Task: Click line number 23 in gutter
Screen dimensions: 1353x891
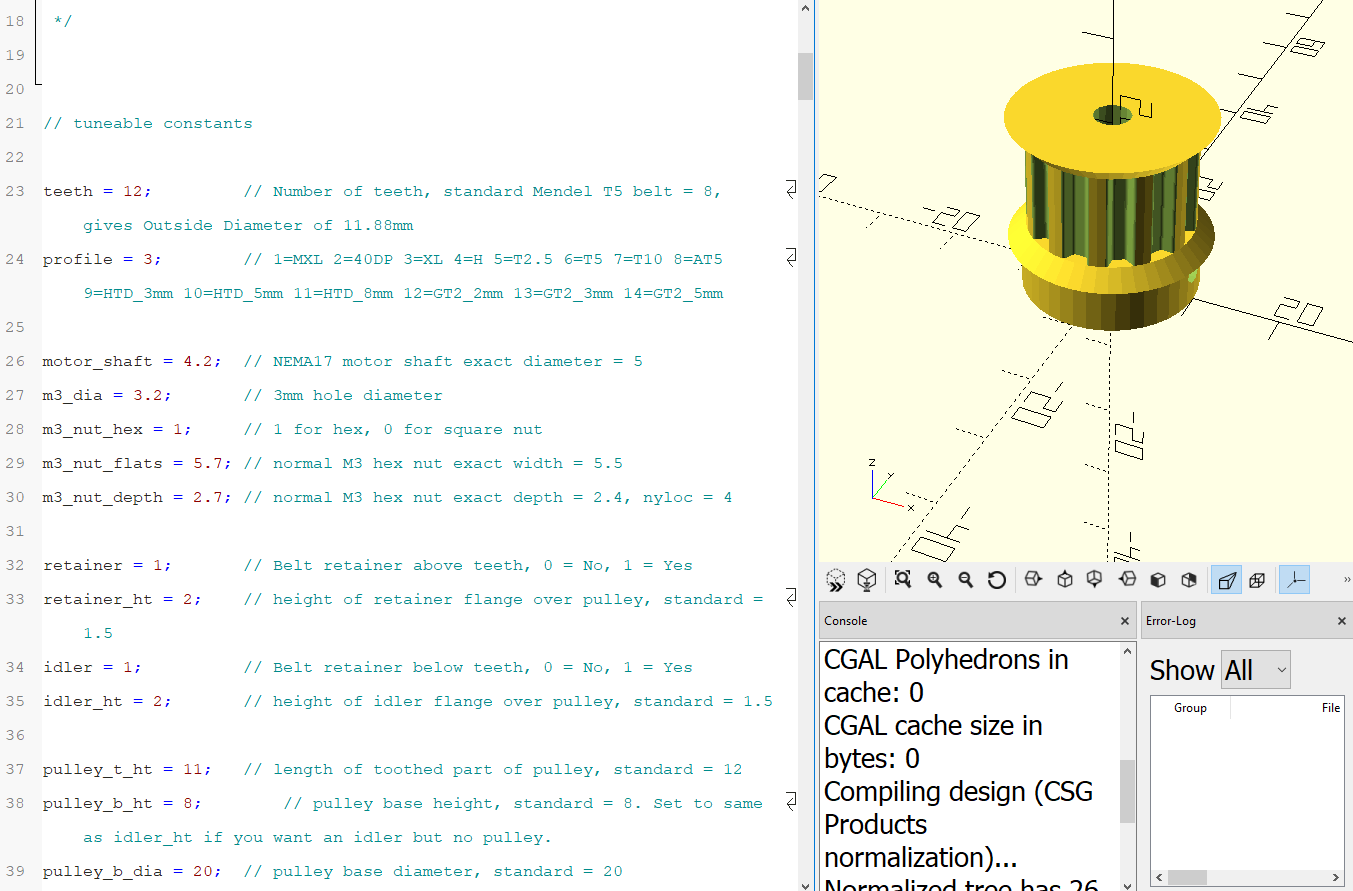Action: [x=15, y=191]
